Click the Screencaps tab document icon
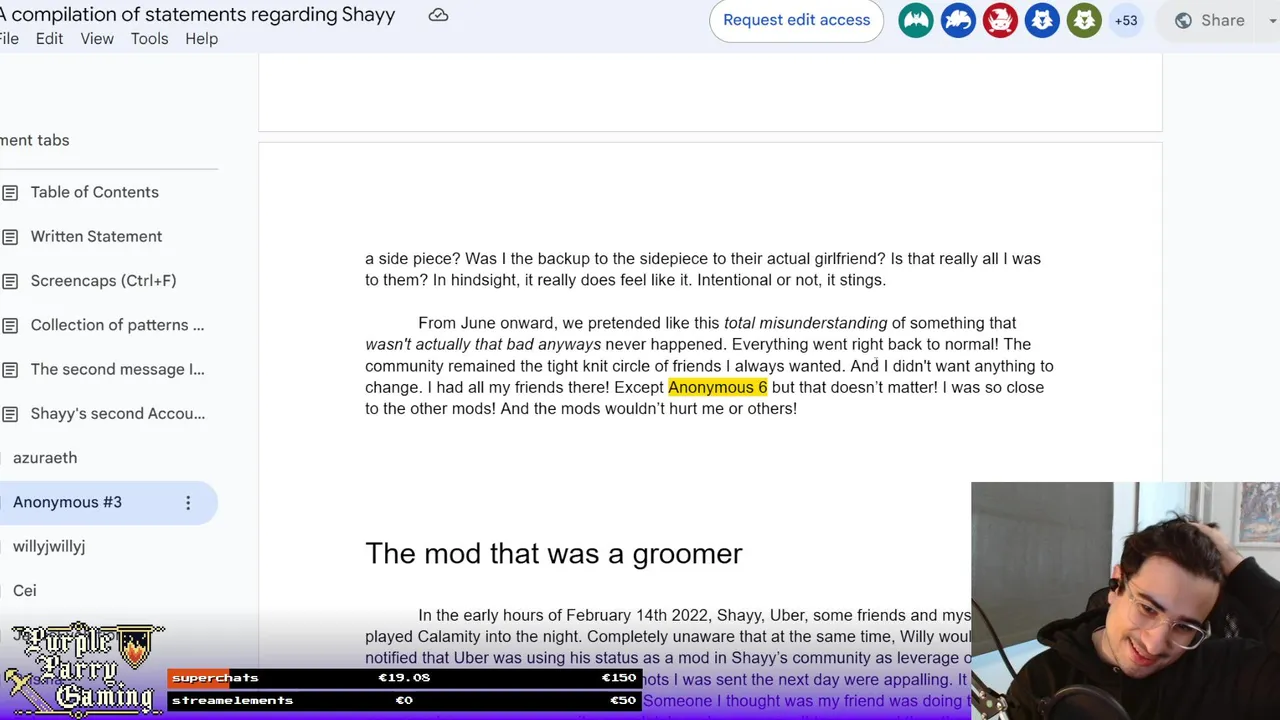This screenshot has width=1280, height=720. 10,280
